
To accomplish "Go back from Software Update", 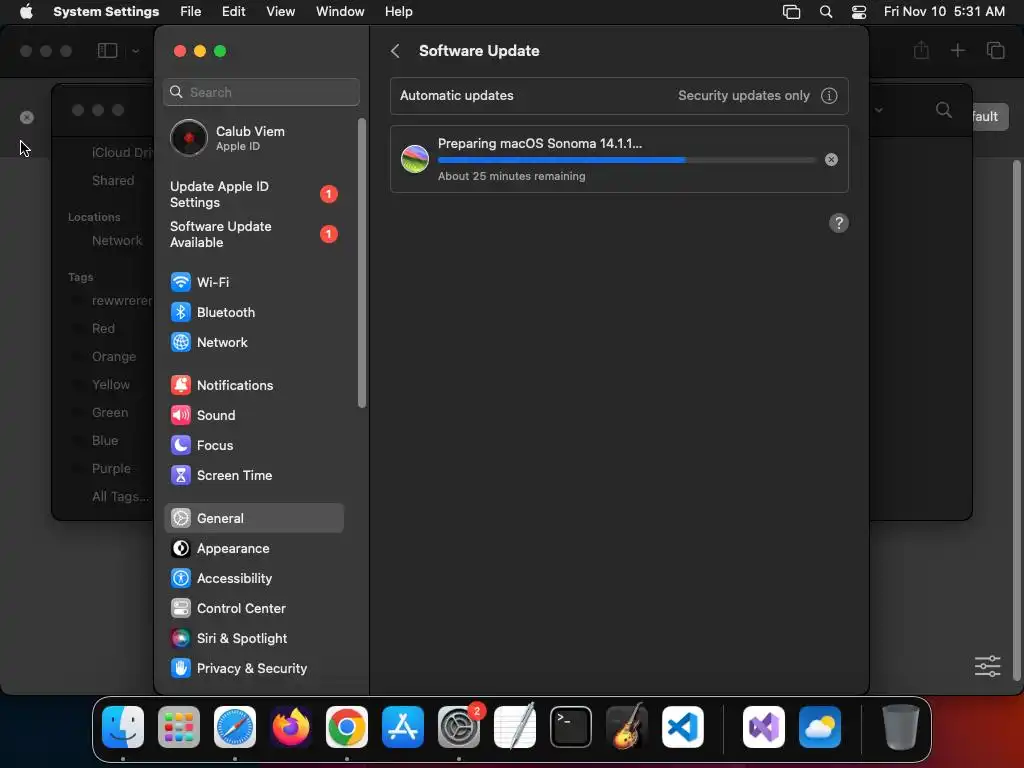I will pos(395,51).
